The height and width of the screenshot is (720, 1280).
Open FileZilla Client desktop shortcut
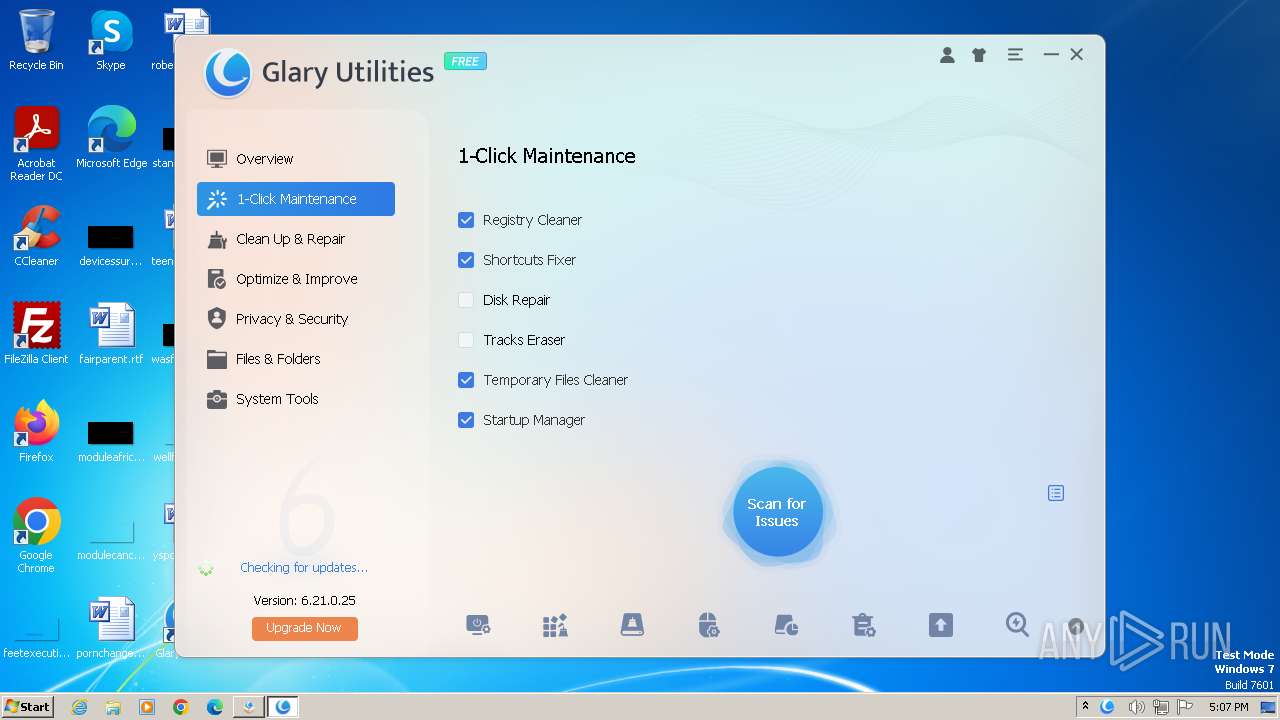(36, 334)
